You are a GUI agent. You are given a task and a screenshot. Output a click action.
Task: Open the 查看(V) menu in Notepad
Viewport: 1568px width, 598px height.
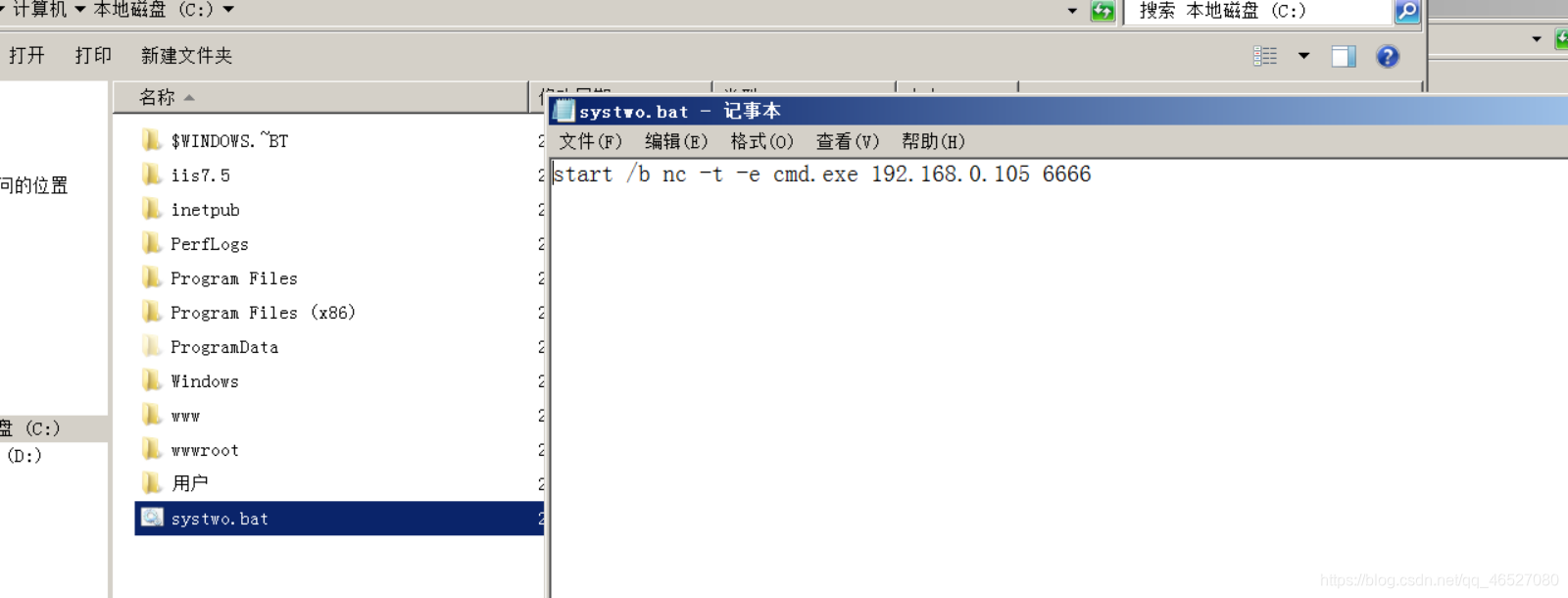[848, 141]
